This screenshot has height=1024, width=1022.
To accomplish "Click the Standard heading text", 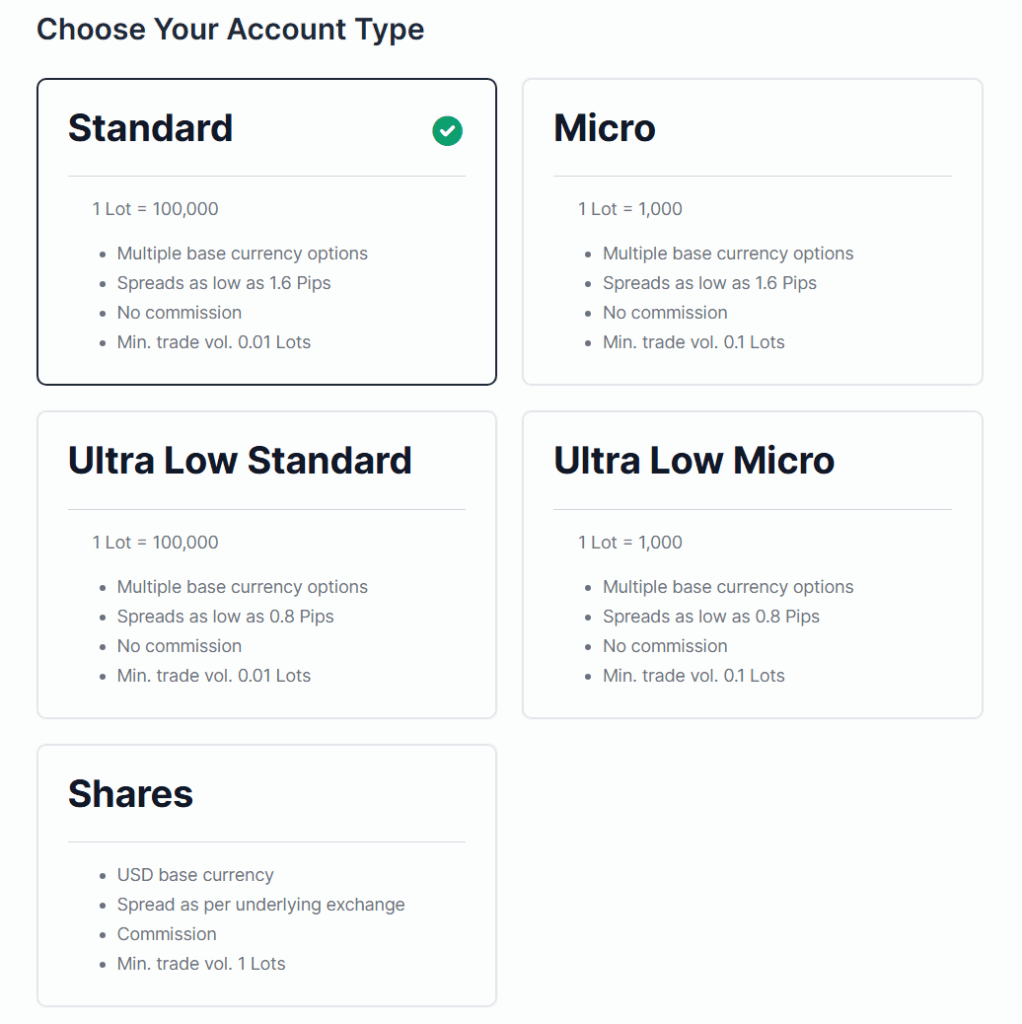I will 150,127.
